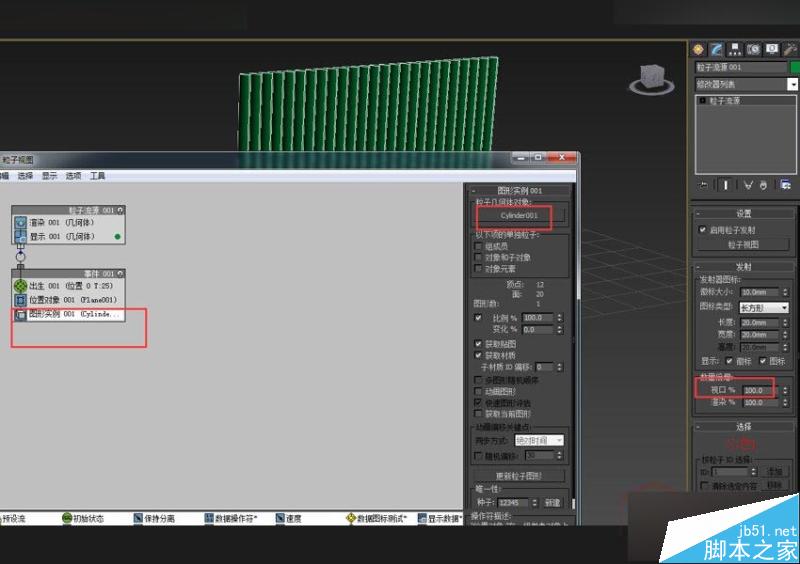800x564 pixels.
Task: Enable 对象元素 checkbox
Action: 478,268
